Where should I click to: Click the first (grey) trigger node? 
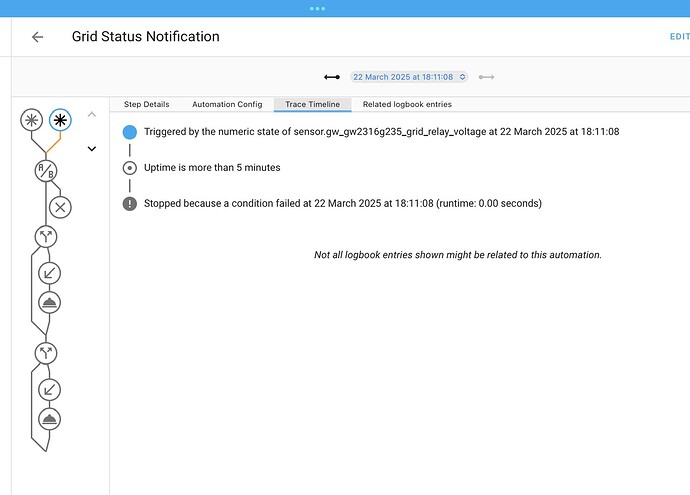click(x=32, y=121)
